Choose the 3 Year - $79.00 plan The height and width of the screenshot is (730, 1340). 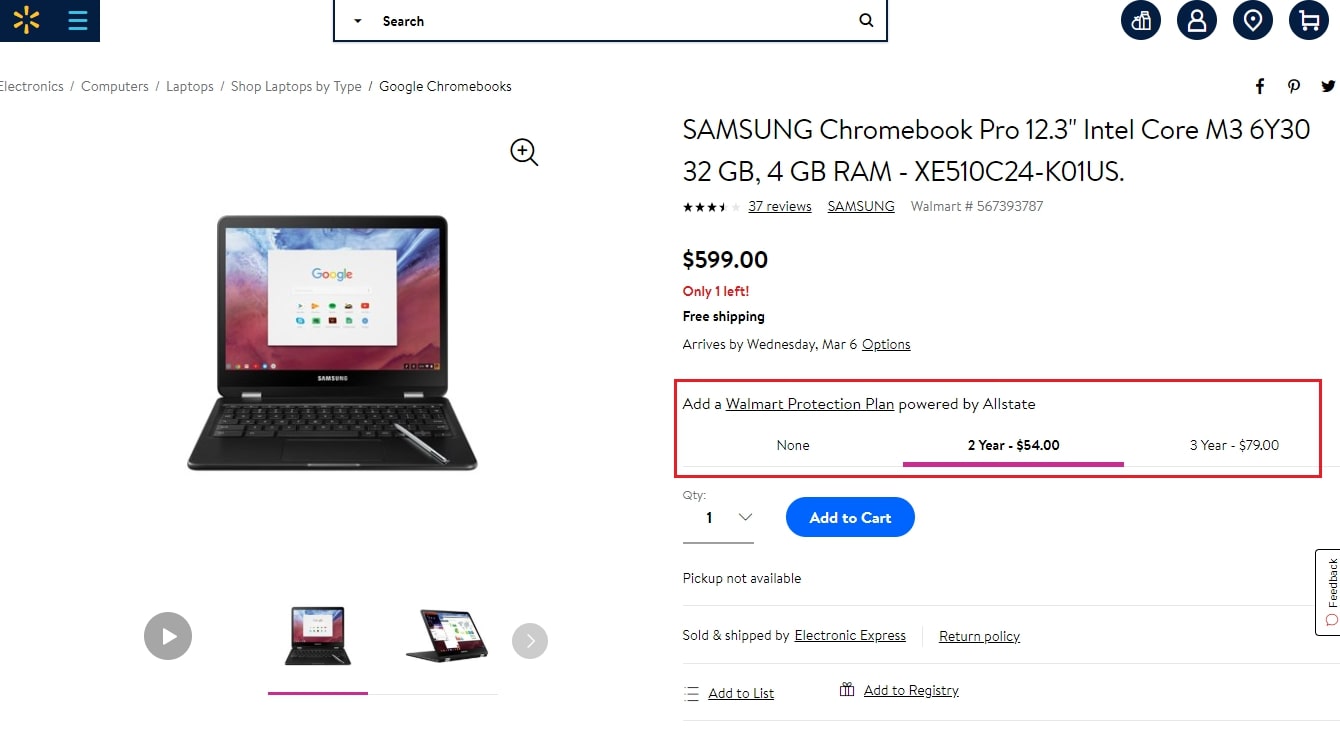pyautogui.click(x=1234, y=445)
